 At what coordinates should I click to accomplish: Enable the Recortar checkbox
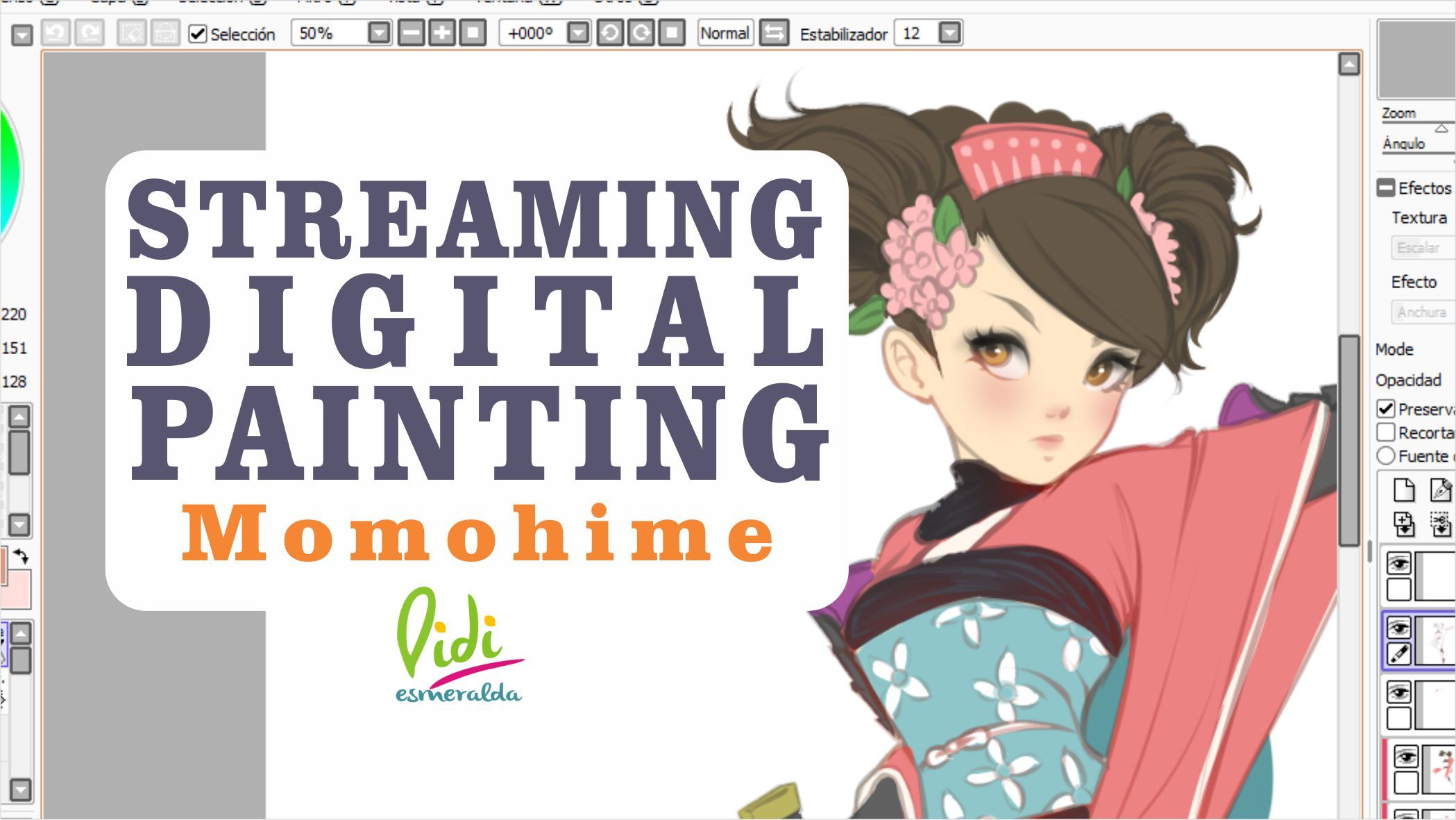(x=1386, y=432)
